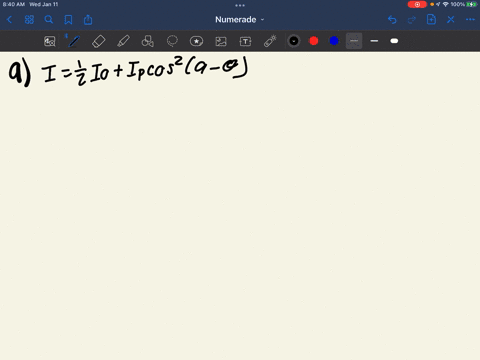Select the medium stroke thickness
Screen dimensions: 480x360
pyautogui.click(x=374, y=41)
